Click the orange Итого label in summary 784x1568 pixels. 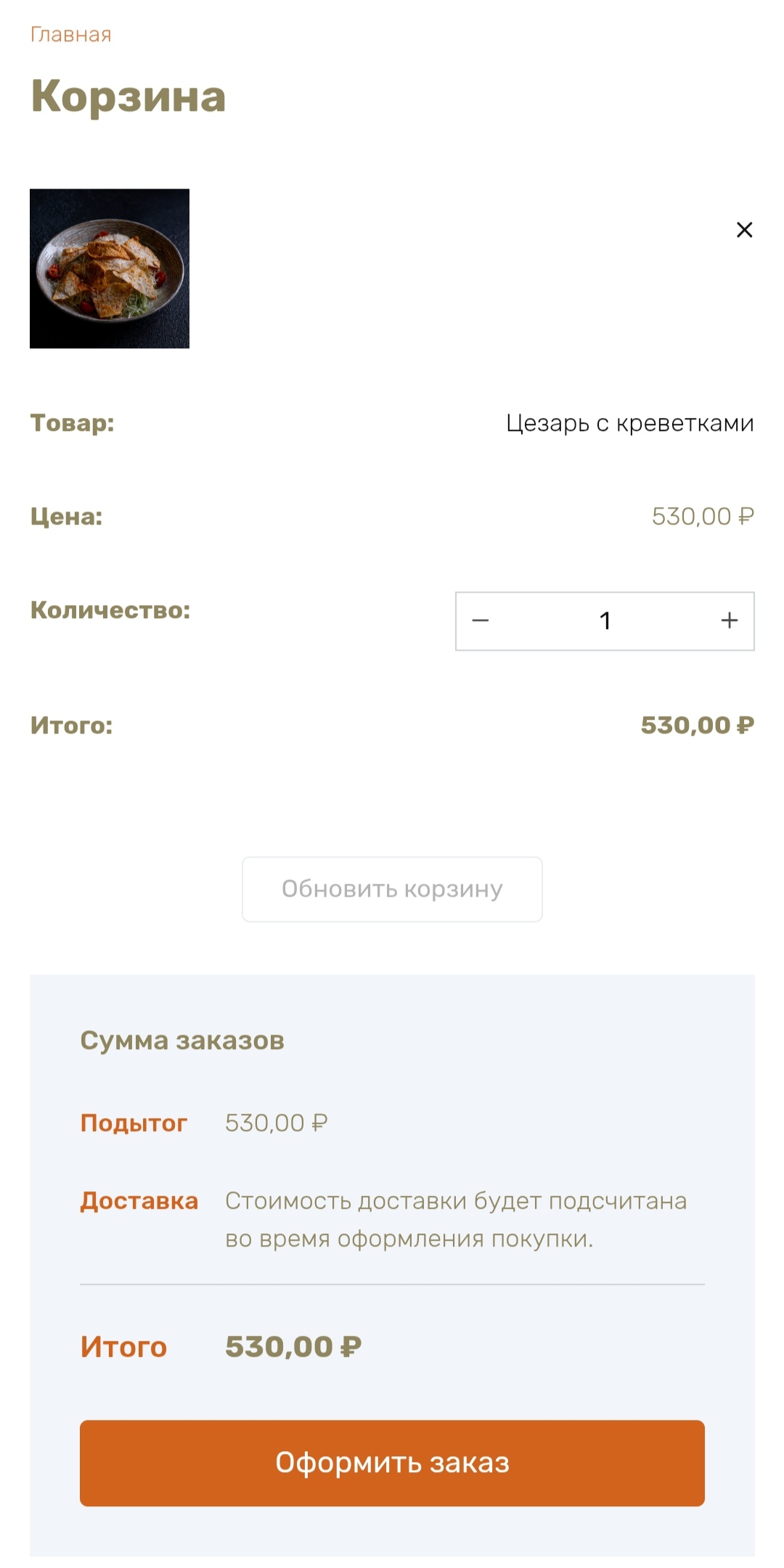(x=123, y=1347)
